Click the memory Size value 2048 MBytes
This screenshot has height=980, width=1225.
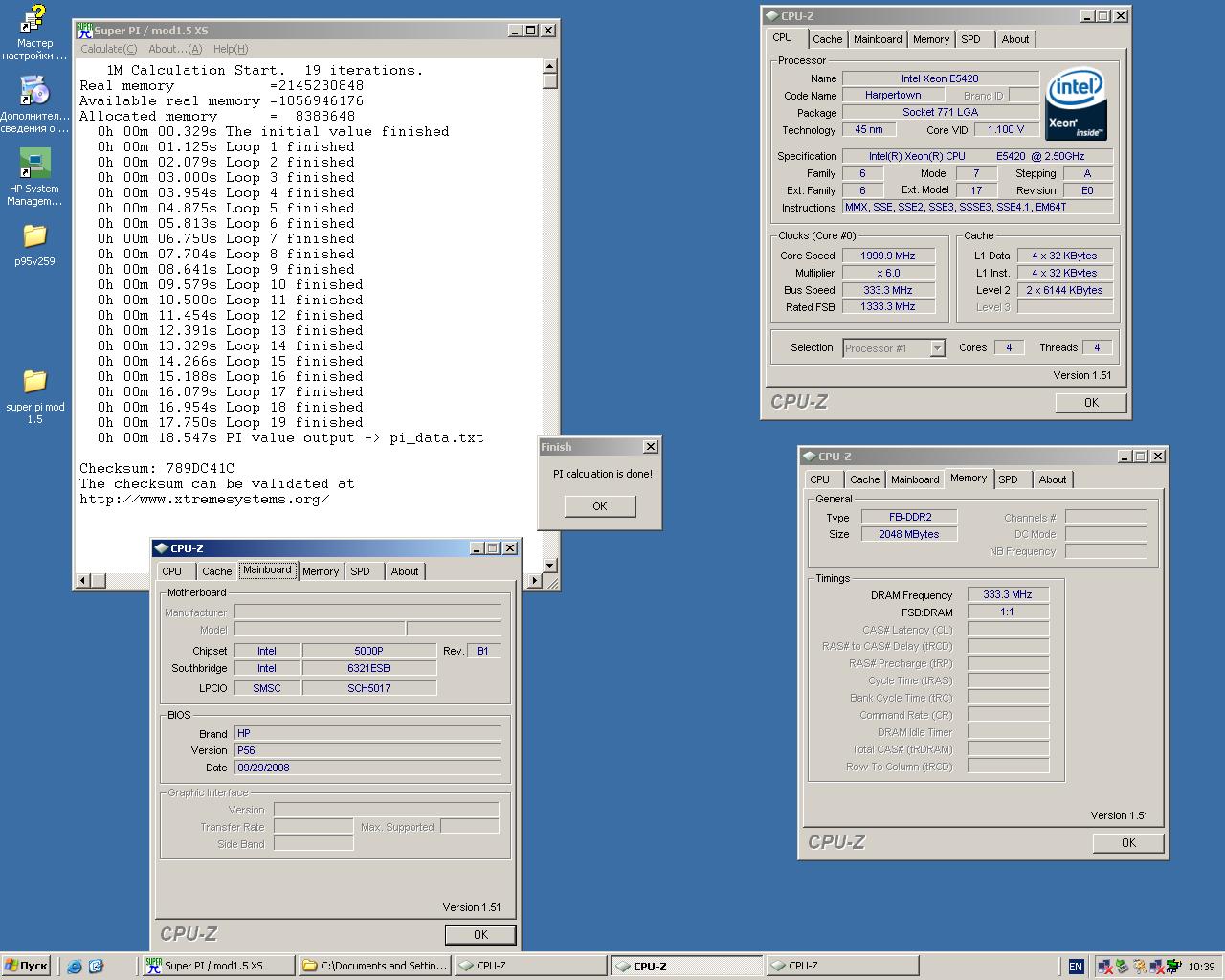[909, 534]
